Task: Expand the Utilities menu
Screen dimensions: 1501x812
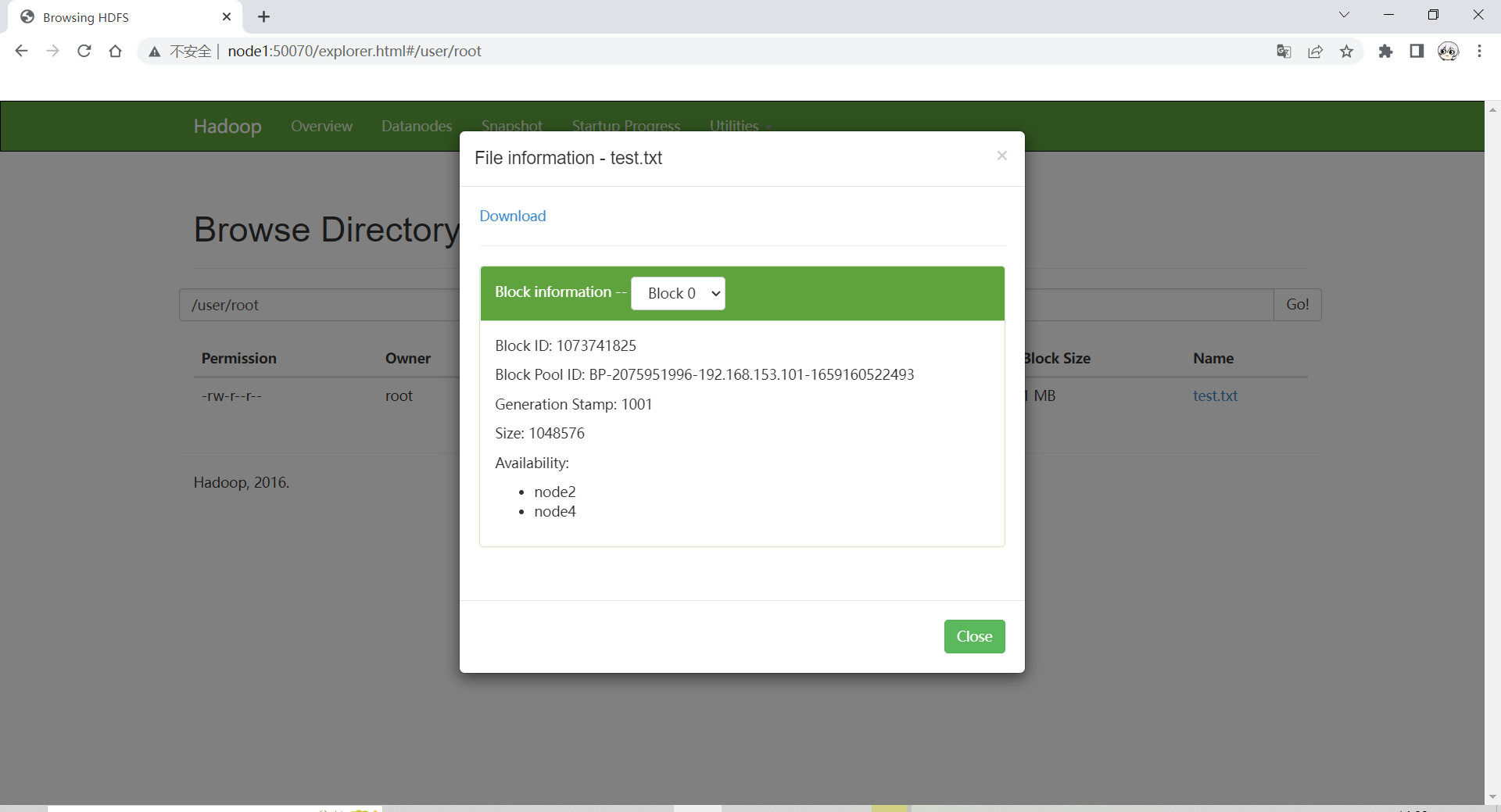Action: click(740, 126)
